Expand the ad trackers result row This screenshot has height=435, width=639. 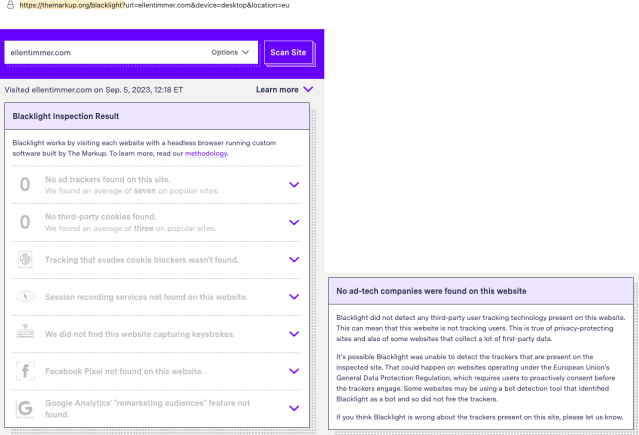(x=294, y=184)
